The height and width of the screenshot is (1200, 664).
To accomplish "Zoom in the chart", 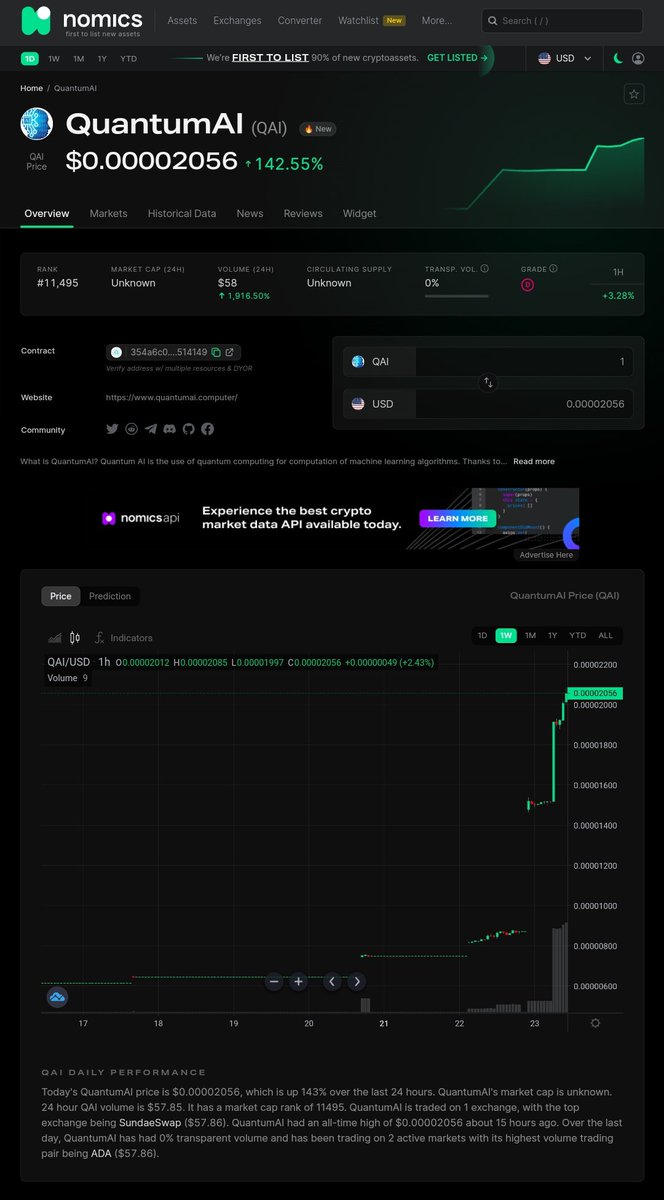I will tap(298, 982).
